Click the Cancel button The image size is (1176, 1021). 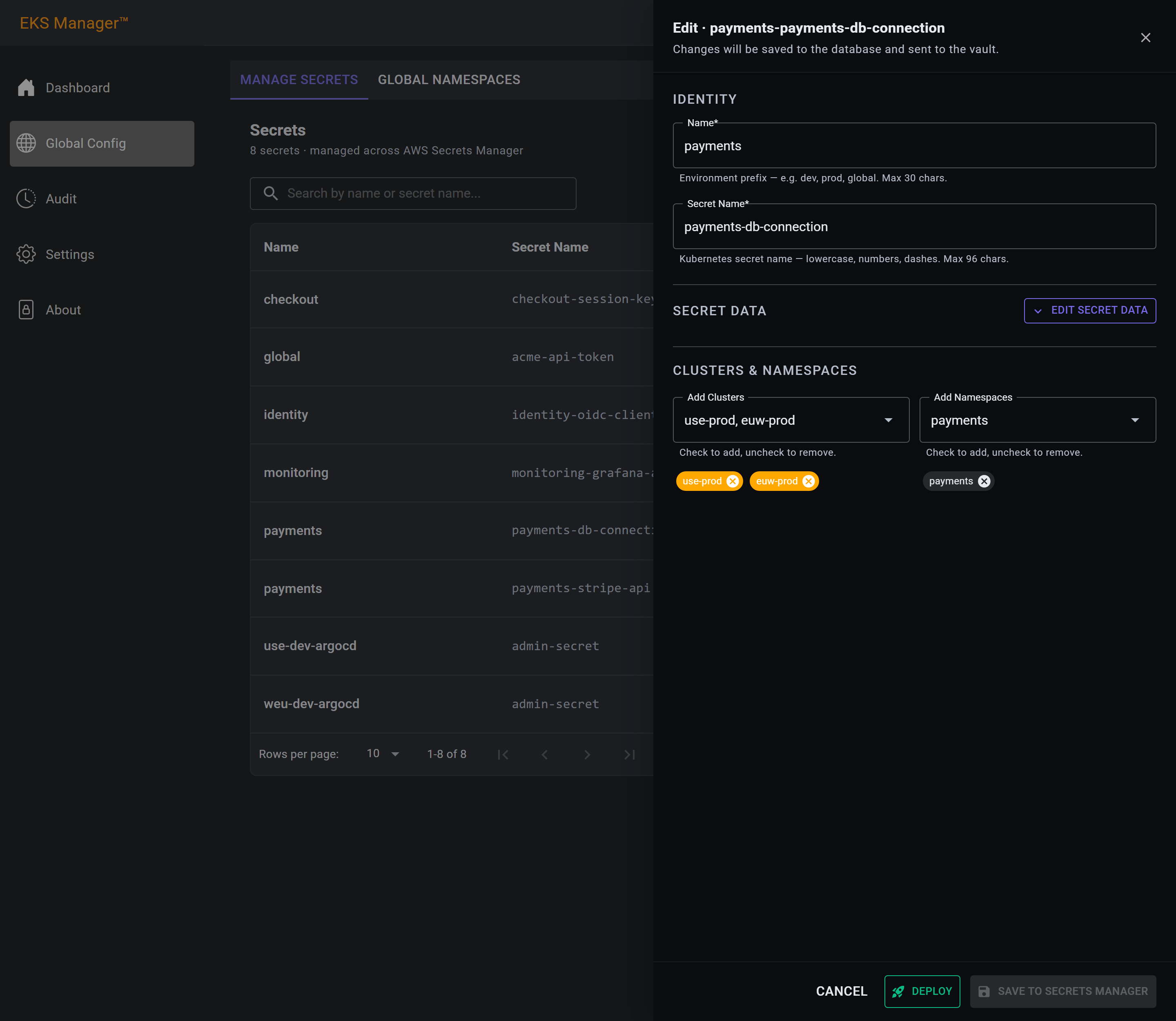842,991
